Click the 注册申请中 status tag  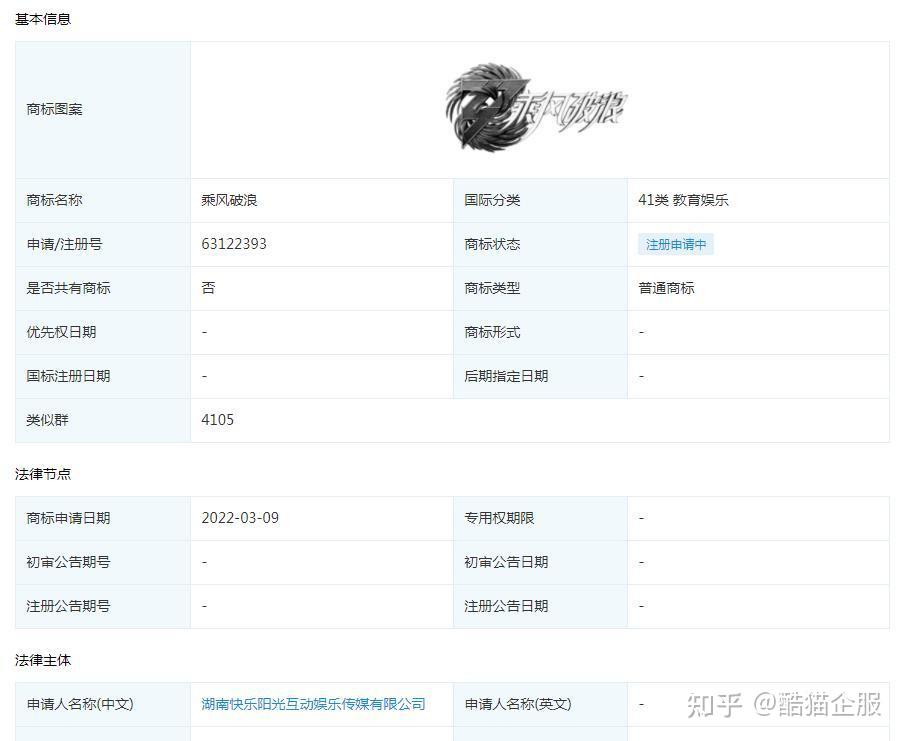click(x=676, y=245)
